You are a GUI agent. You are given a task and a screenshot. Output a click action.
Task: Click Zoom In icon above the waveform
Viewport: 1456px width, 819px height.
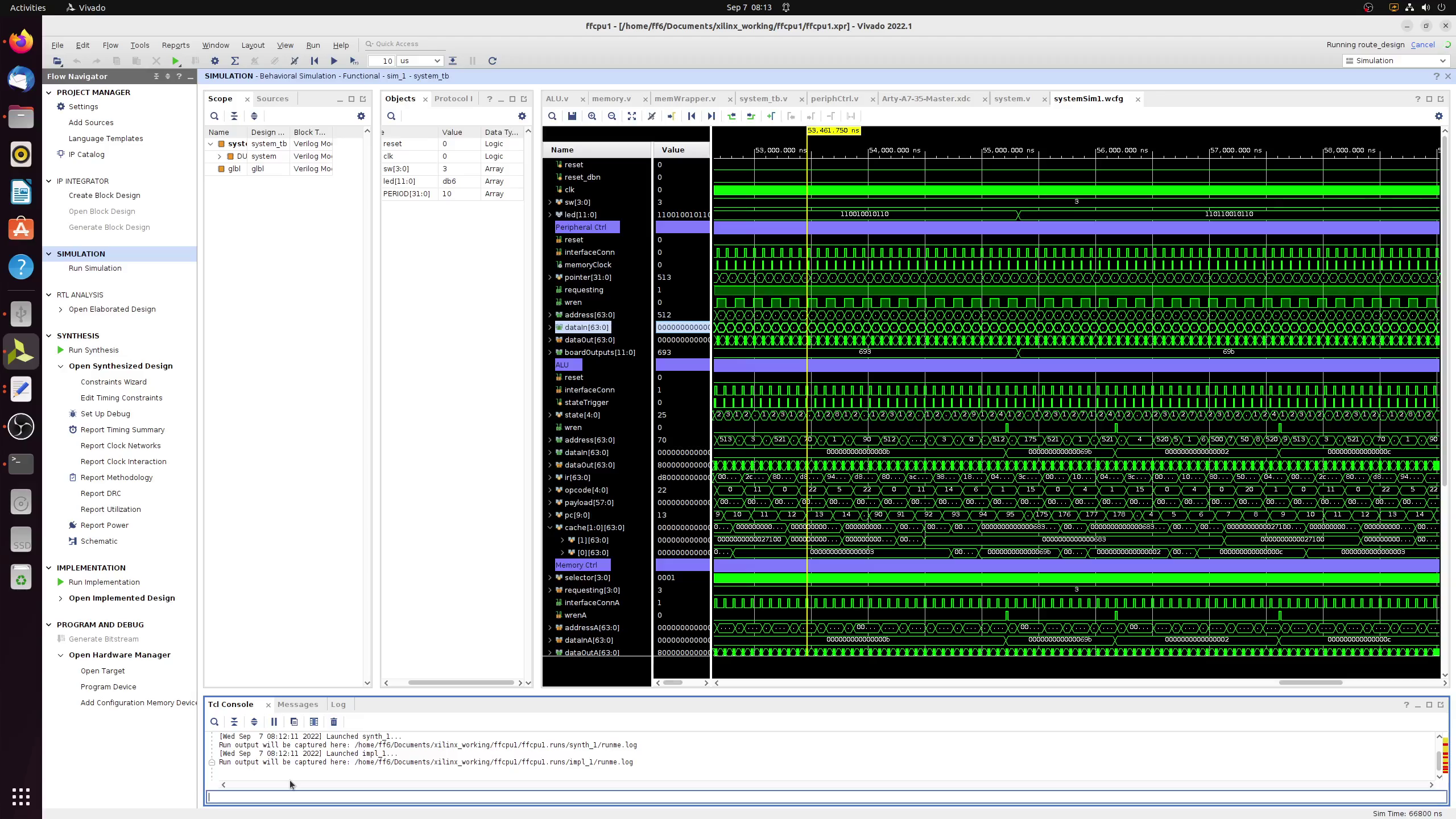click(x=592, y=116)
